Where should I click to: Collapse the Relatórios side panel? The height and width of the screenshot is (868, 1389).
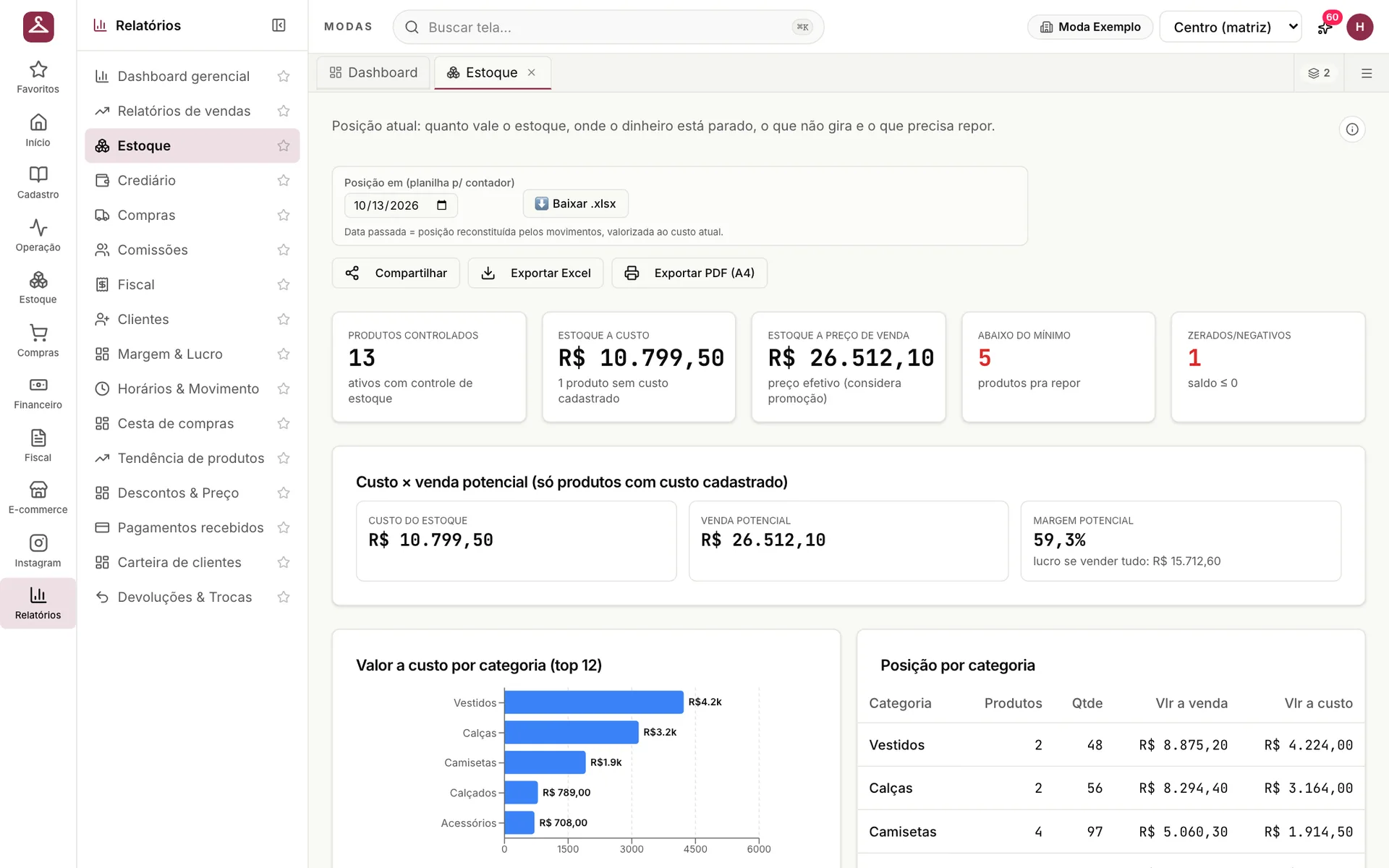(279, 25)
